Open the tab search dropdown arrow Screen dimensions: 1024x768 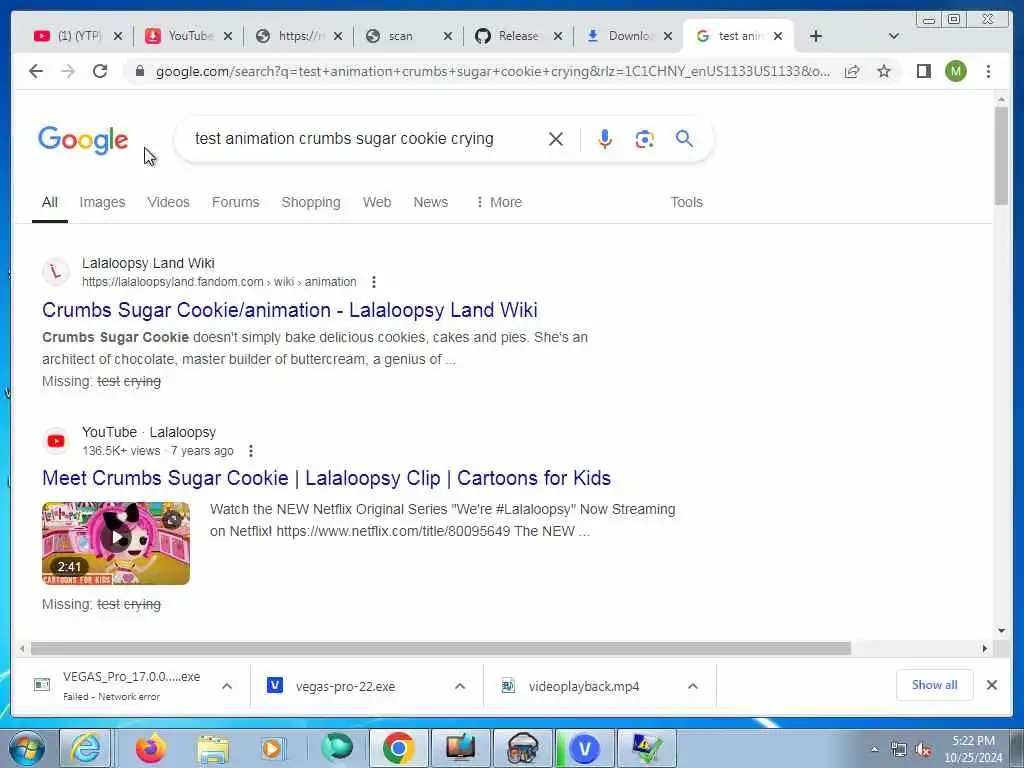coord(894,36)
